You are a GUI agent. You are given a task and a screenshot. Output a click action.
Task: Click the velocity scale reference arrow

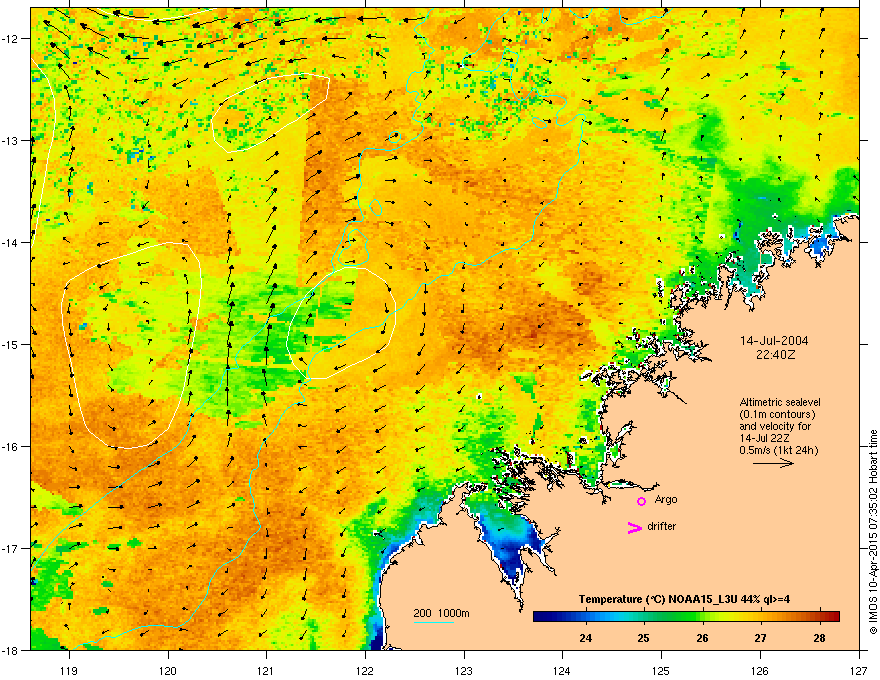click(773, 463)
